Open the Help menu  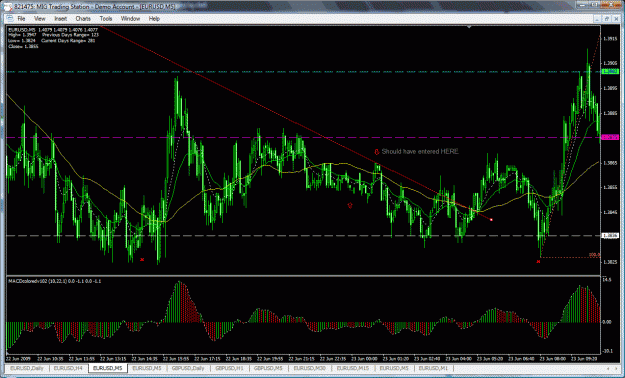(154, 19)
